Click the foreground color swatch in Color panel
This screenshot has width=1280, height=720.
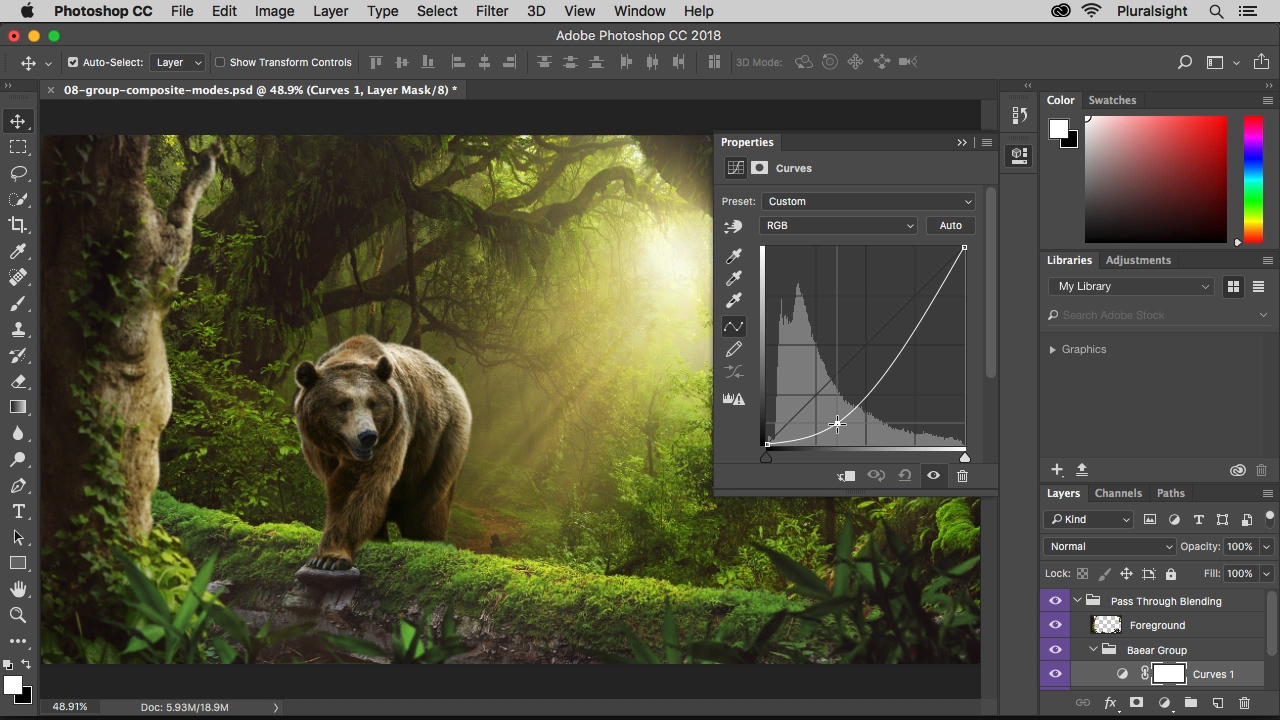(x=1058, y=131)
